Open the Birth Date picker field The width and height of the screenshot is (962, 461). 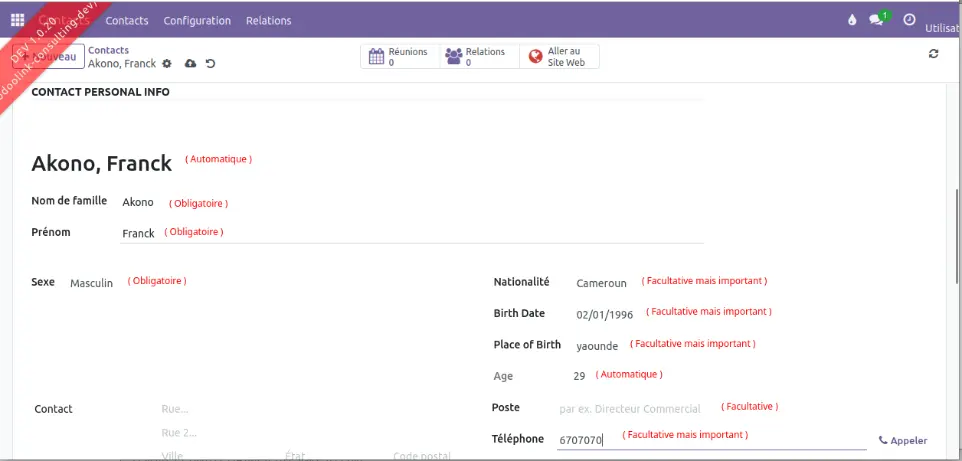point(605,314)
